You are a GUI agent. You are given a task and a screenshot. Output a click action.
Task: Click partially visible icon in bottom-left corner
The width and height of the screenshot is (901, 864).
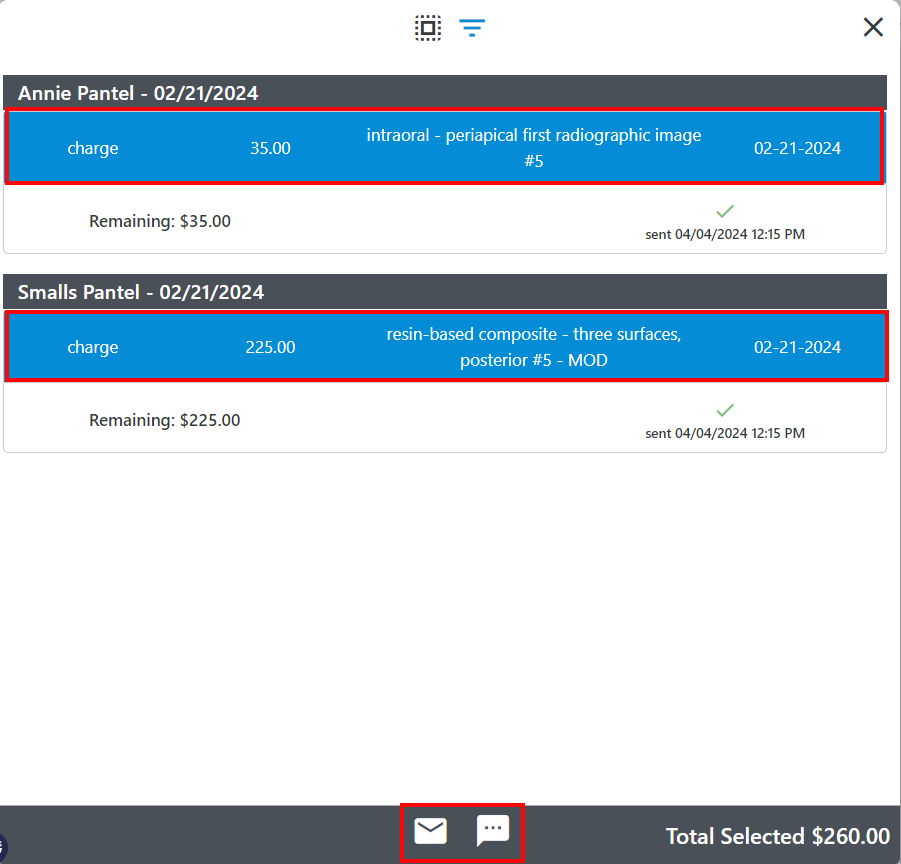(x=3, y=847)
